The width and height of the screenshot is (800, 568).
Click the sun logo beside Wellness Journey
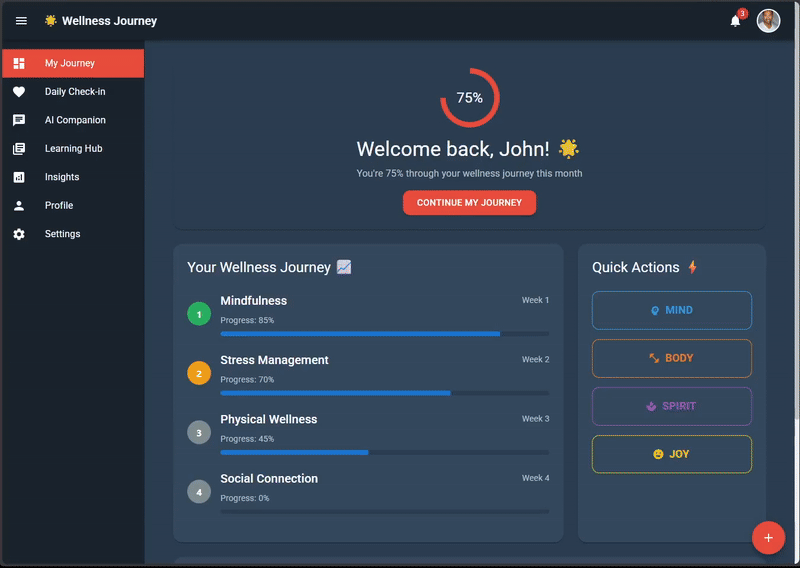pyautogui.click(x=51, y=20)
